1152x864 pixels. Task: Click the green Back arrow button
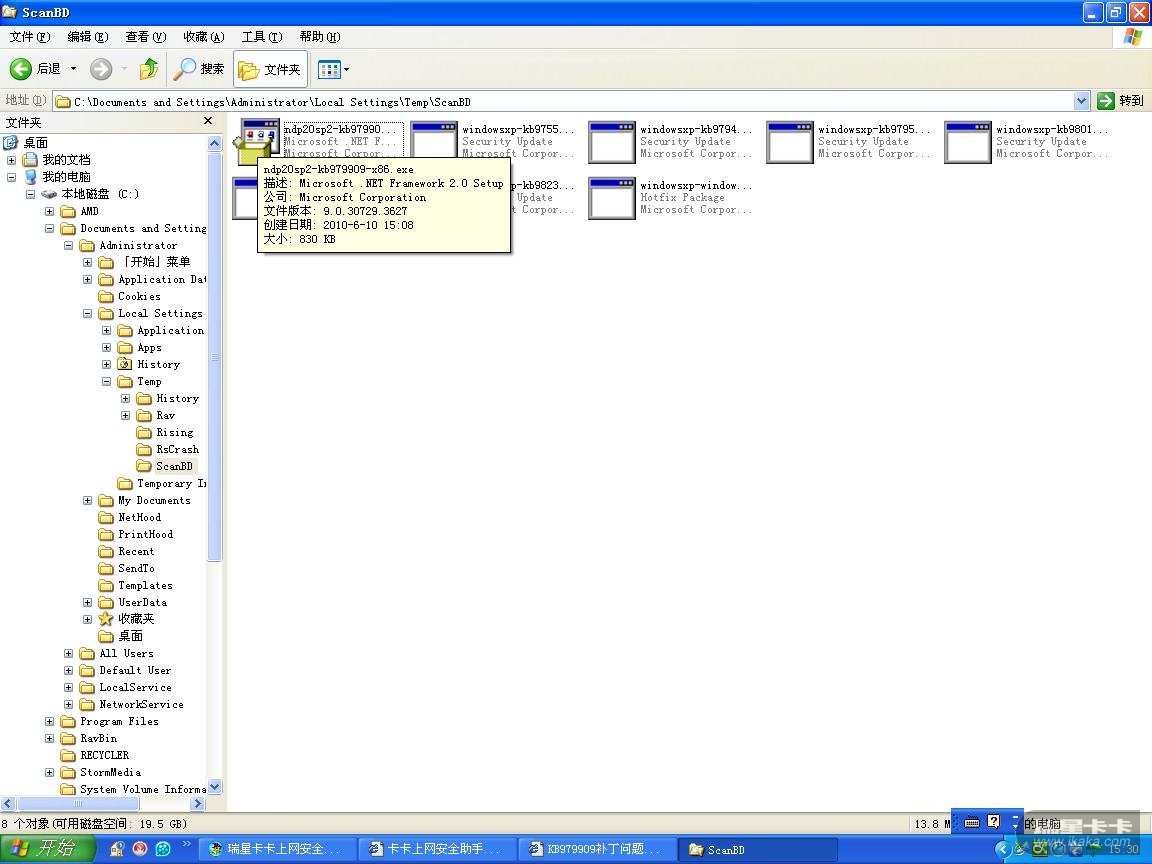(x=22, y=69)
